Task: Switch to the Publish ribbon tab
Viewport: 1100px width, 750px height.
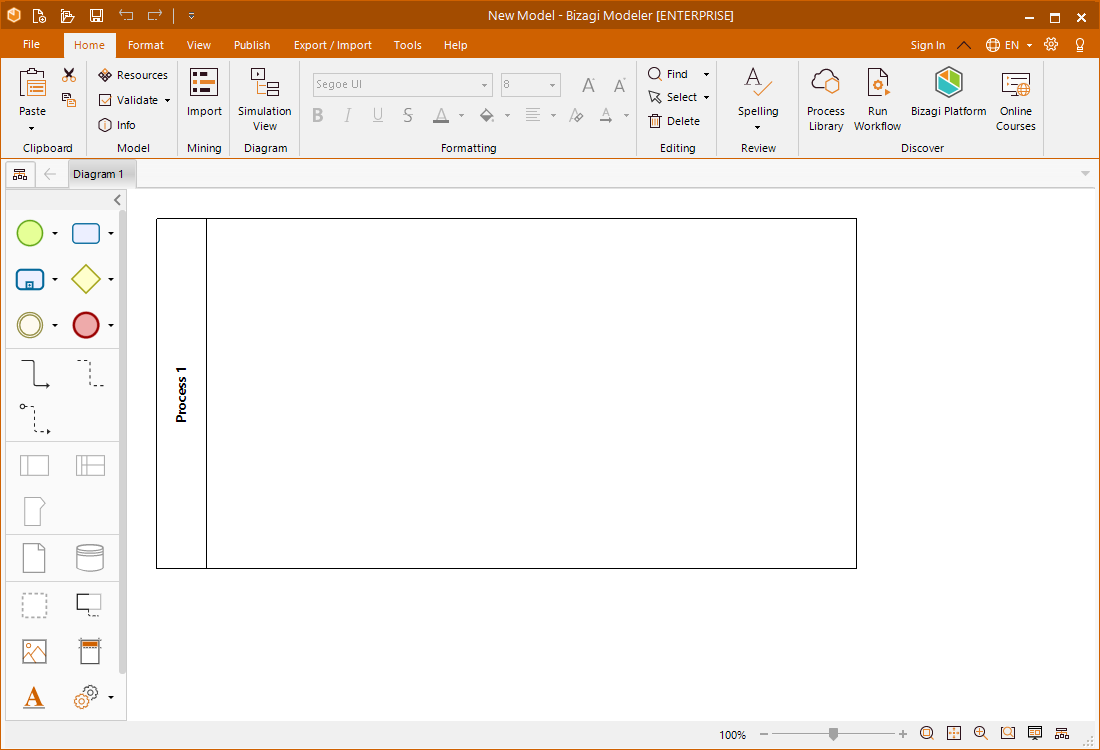Action: 252,45
